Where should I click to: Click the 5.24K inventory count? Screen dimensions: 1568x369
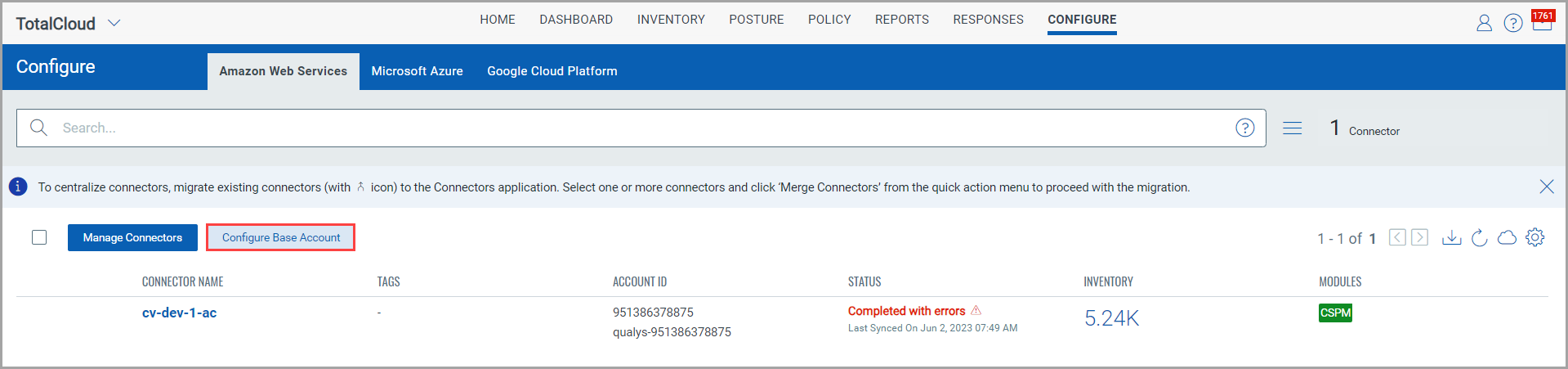point(1111,318)
